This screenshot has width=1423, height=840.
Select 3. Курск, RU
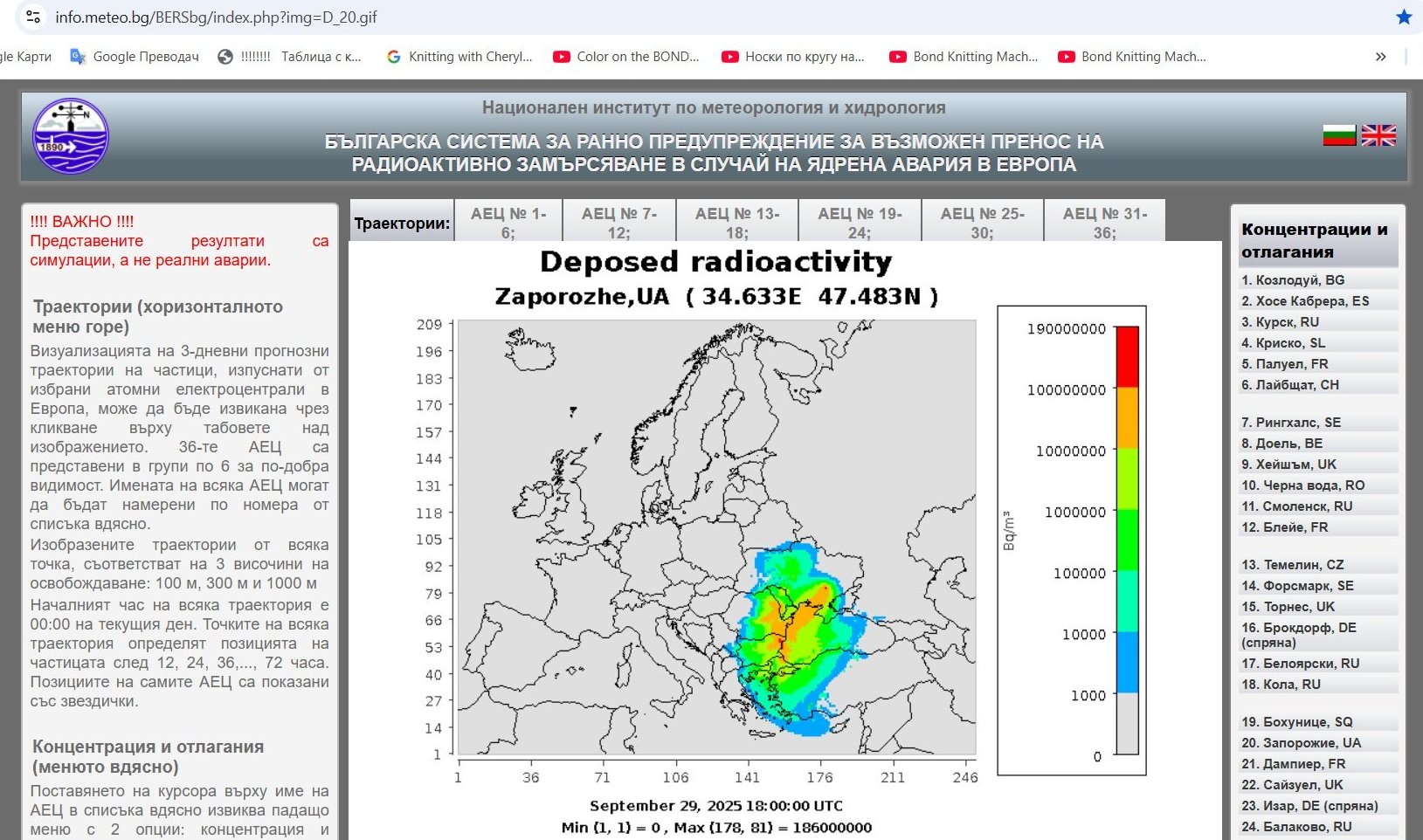[1318, 322]
